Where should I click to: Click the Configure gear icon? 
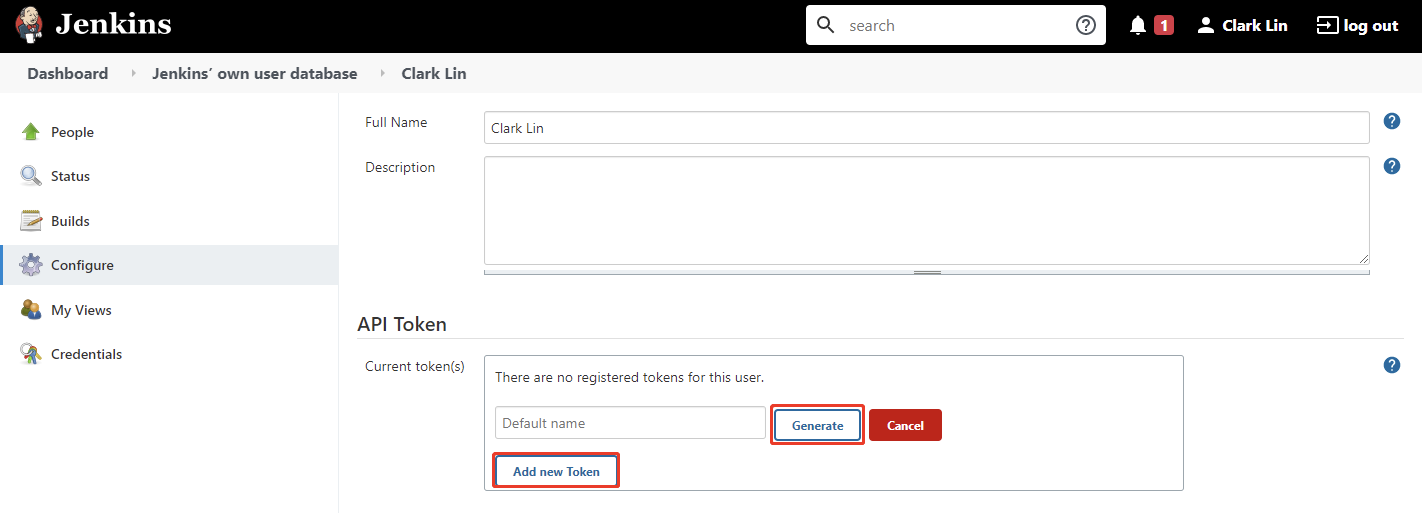[x=31, y=265]
